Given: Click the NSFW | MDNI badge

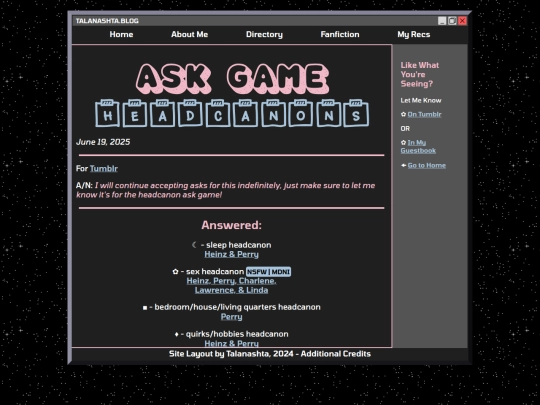Looking at the screenshot, I should 269,272.
